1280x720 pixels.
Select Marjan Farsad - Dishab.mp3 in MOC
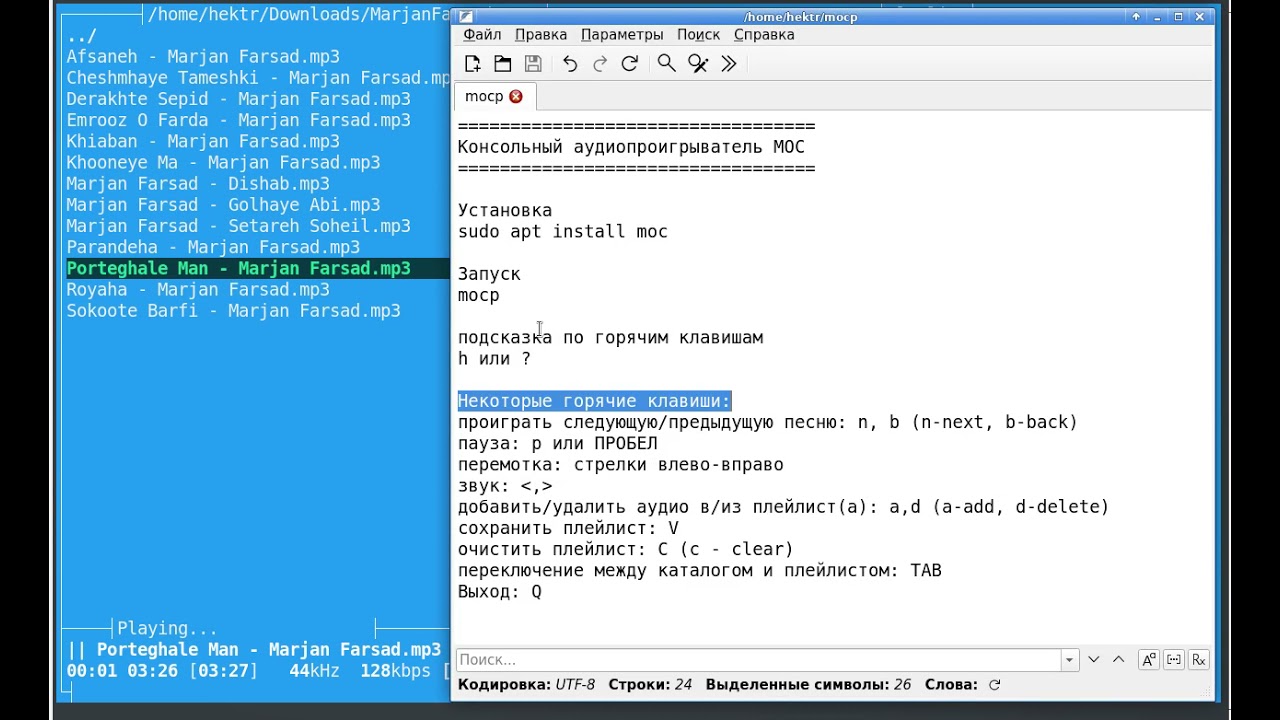pyautogui.click(x=198, y=184)
